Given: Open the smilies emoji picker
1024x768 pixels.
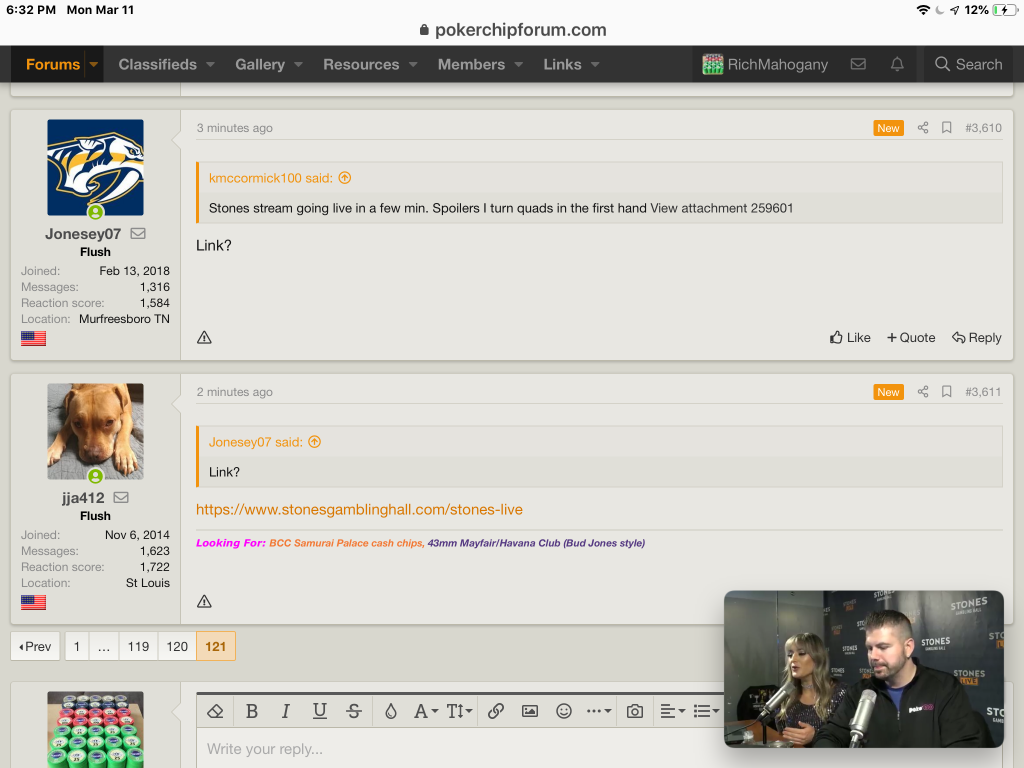Looking at the screenshot, I should pos(564,711).
